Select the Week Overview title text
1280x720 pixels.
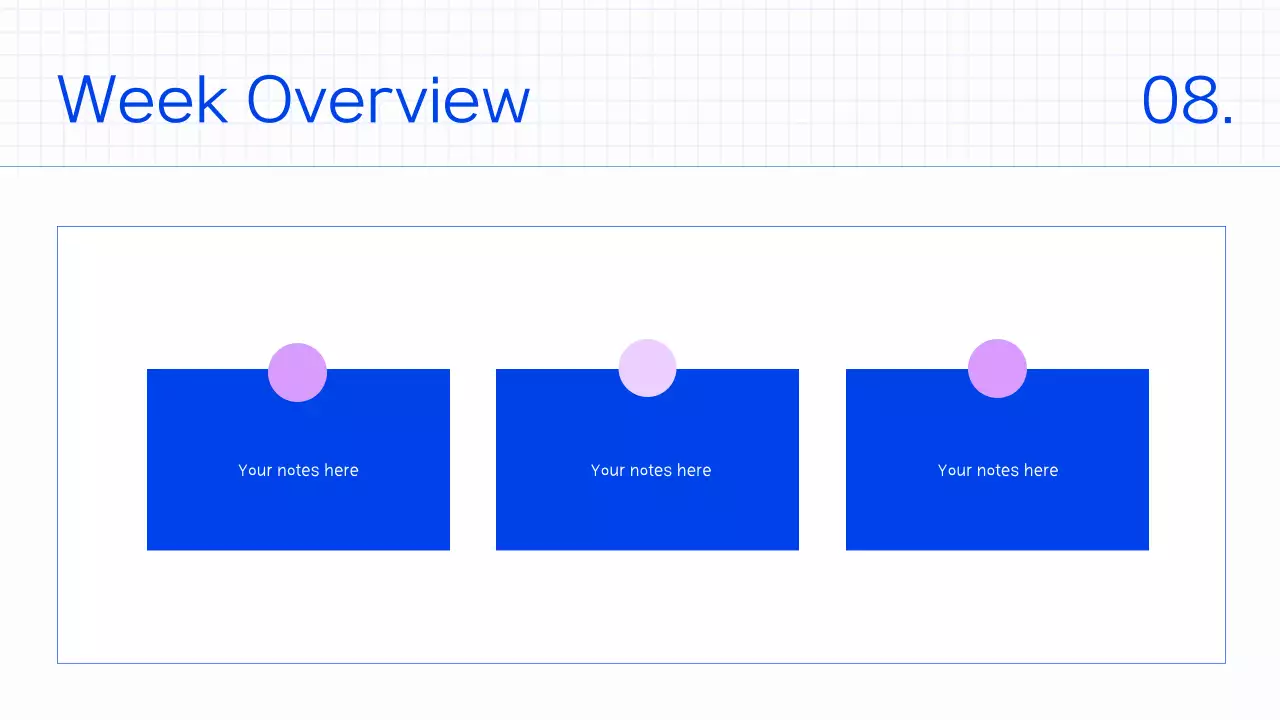(x=293, y=100)
